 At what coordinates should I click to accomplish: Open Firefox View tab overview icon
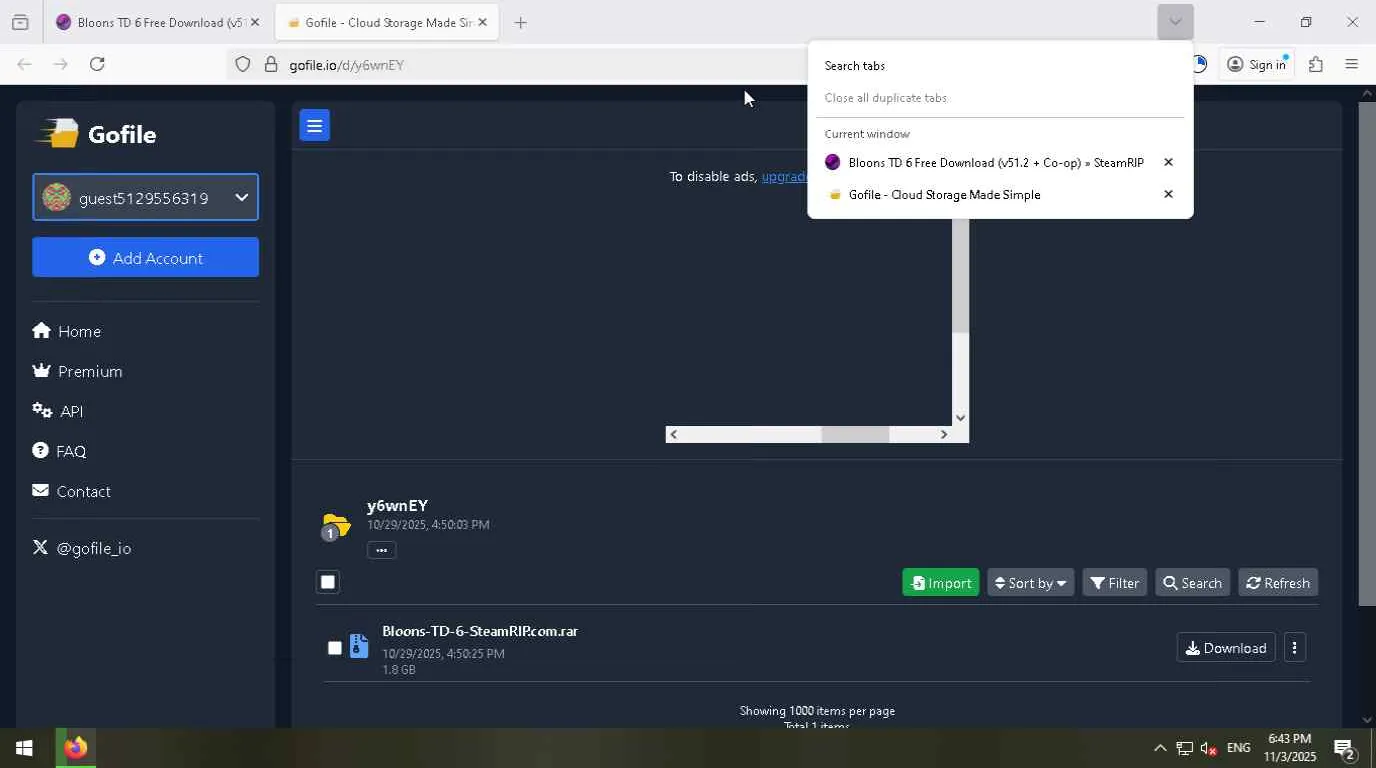tap(20, 22)
